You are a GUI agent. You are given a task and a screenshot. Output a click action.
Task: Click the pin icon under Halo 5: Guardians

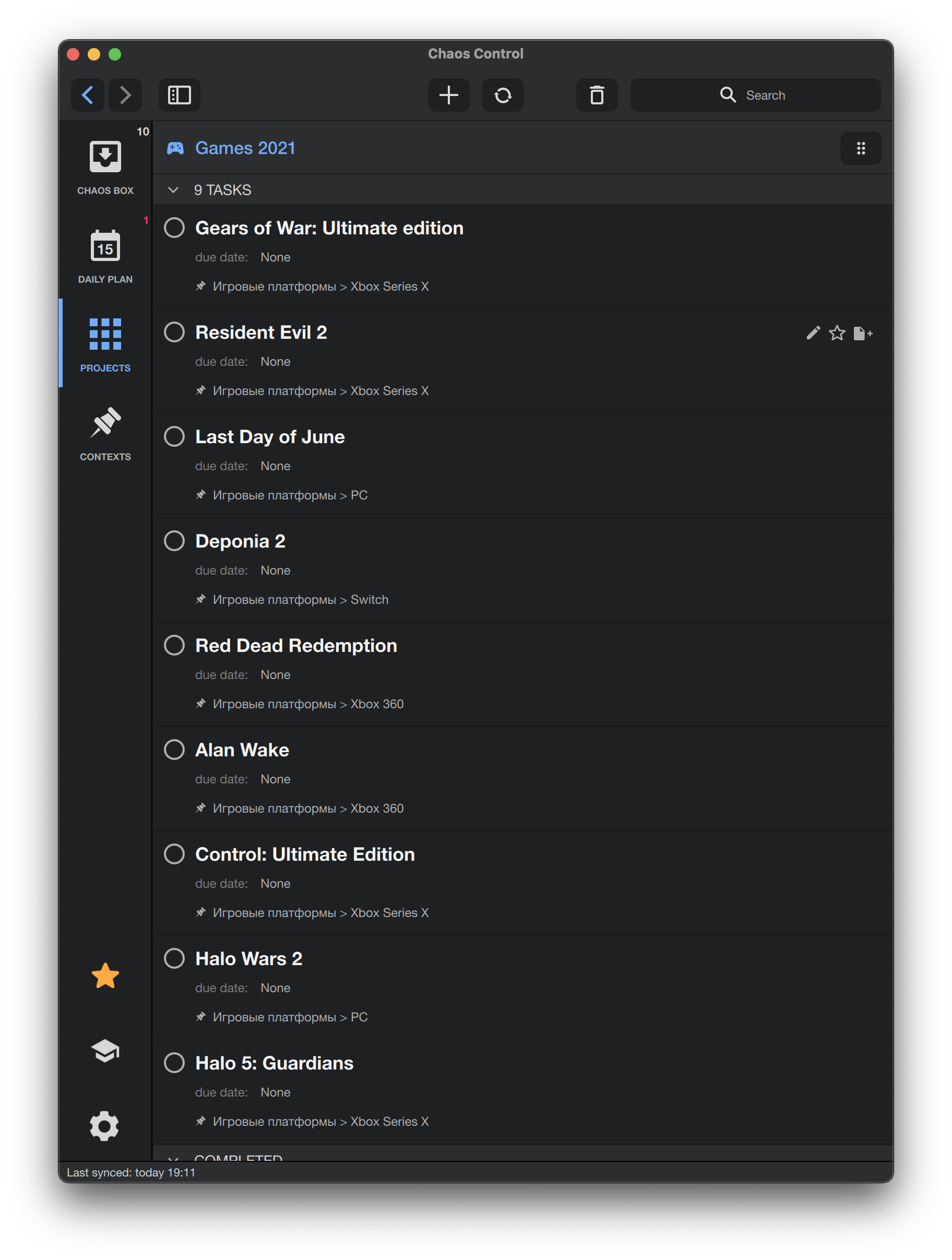(x=200, y=1121)
